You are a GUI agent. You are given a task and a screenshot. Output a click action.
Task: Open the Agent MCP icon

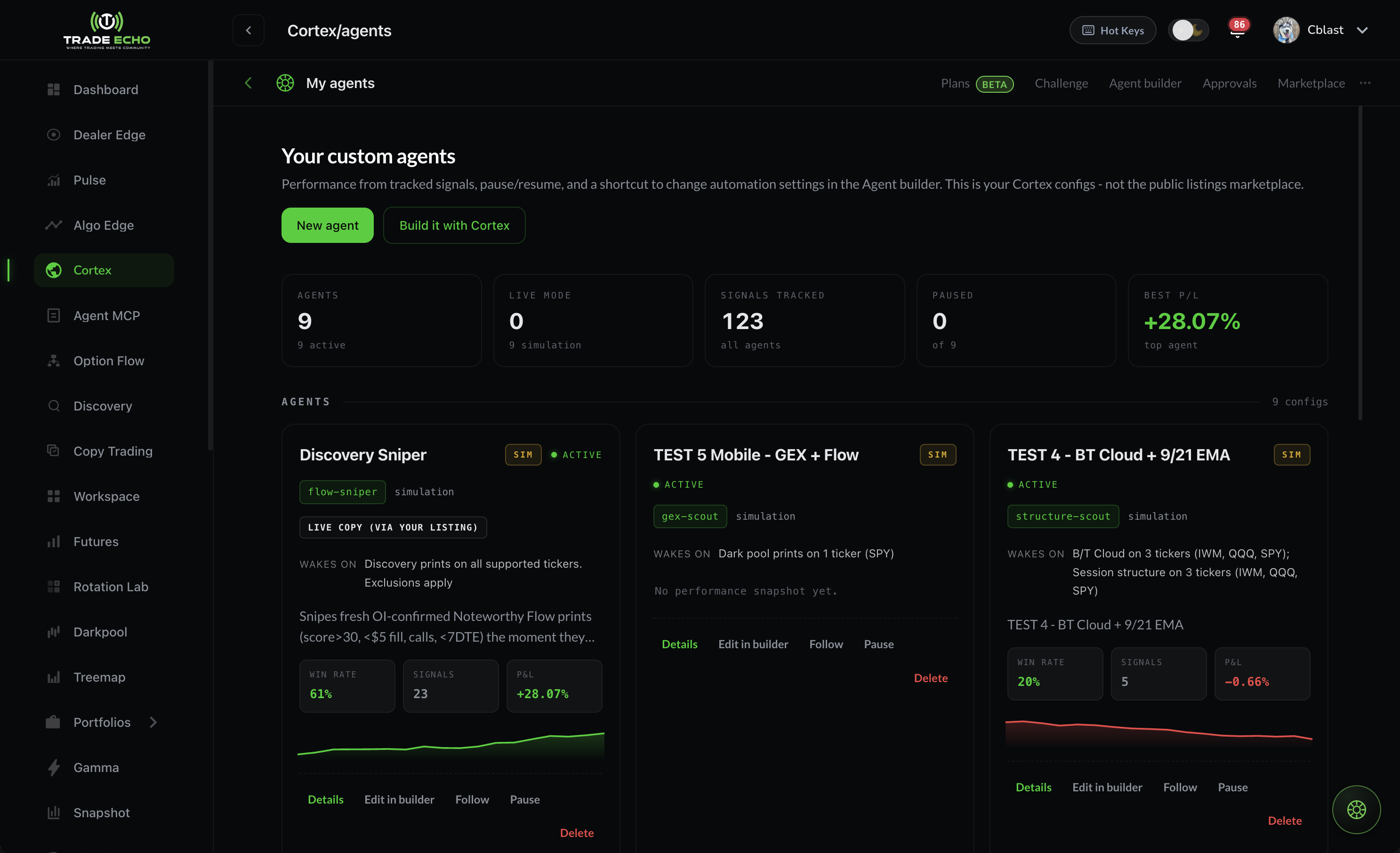pos(53,315)
